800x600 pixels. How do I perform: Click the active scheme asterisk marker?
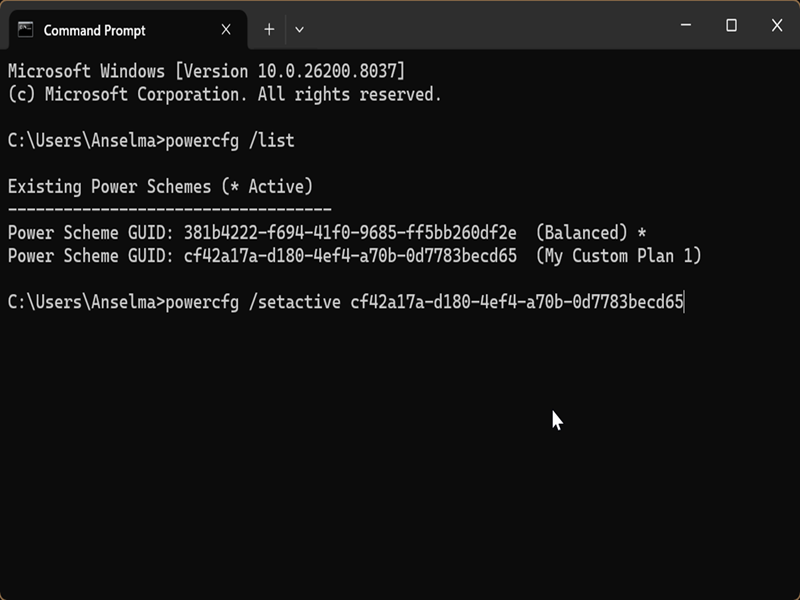642,233
